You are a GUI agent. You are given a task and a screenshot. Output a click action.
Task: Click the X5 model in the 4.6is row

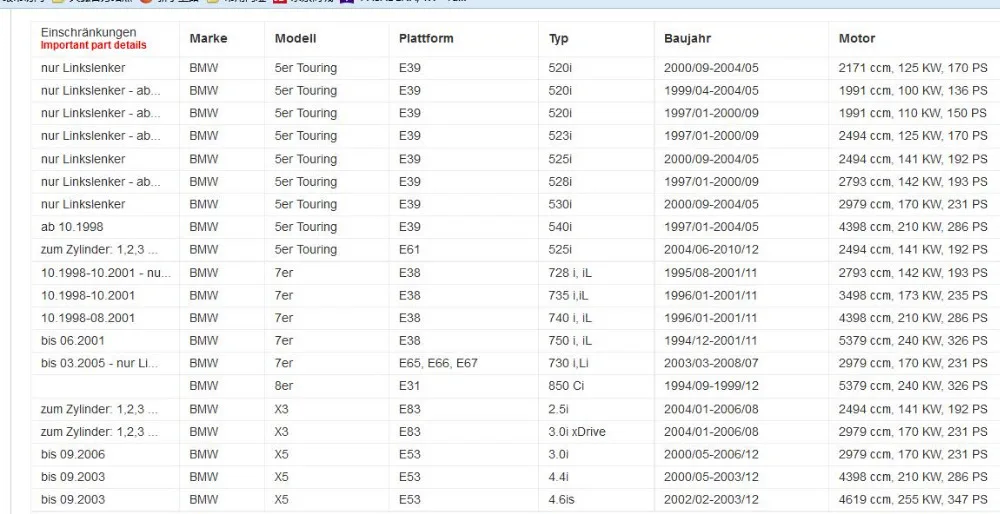[x=281, y=500]
